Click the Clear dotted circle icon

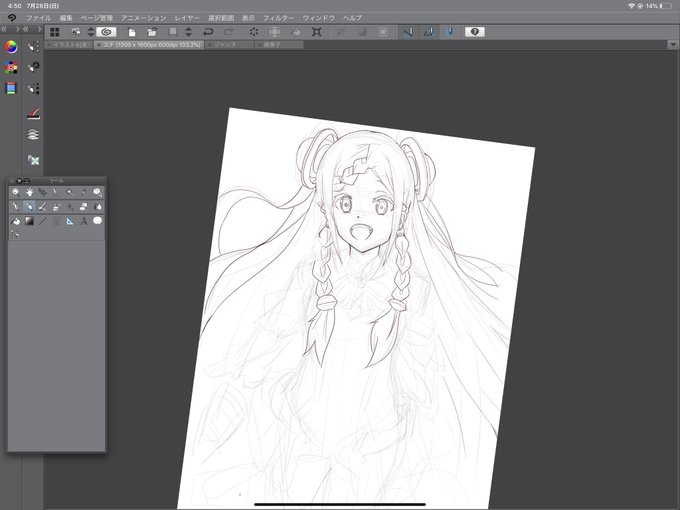point(254,32)
